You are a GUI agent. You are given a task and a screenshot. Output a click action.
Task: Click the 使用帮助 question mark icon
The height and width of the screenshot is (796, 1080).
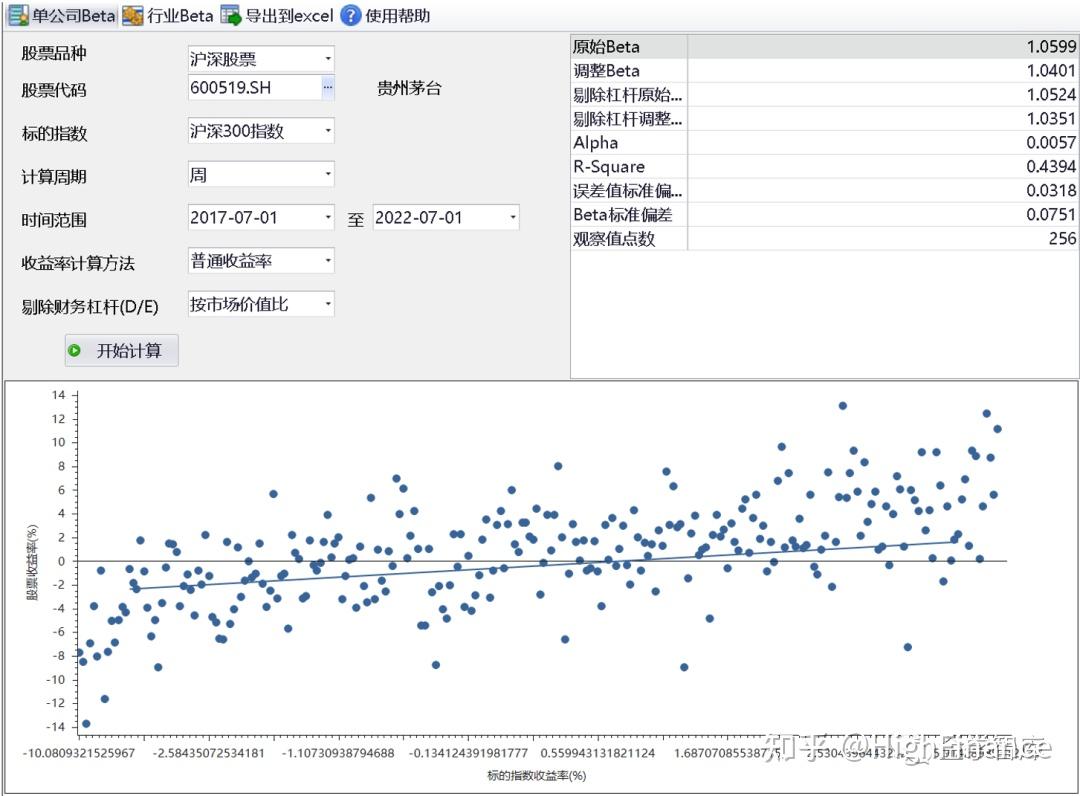[351, 15]
